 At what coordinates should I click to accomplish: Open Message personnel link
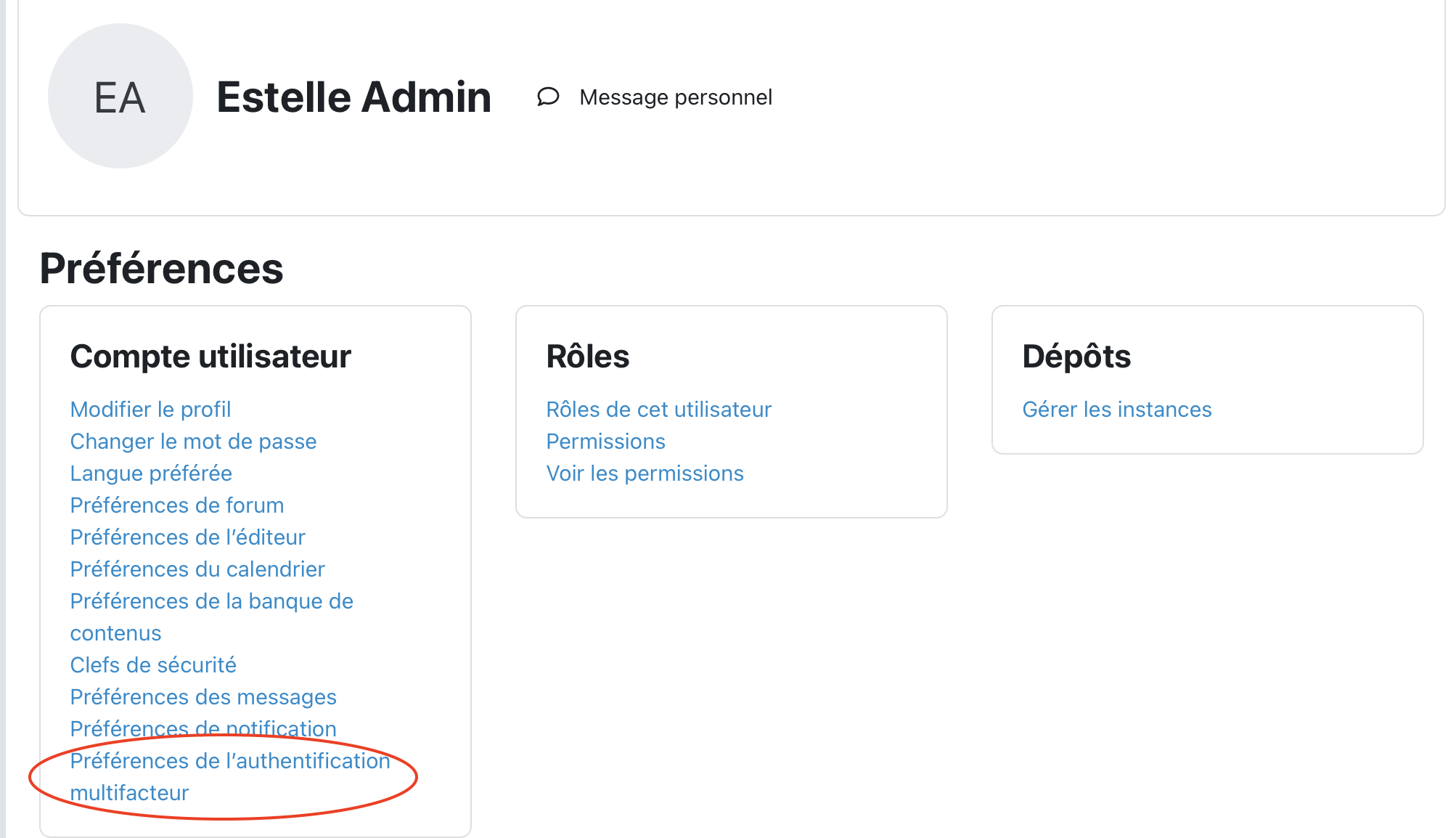[x=675, y=97]
